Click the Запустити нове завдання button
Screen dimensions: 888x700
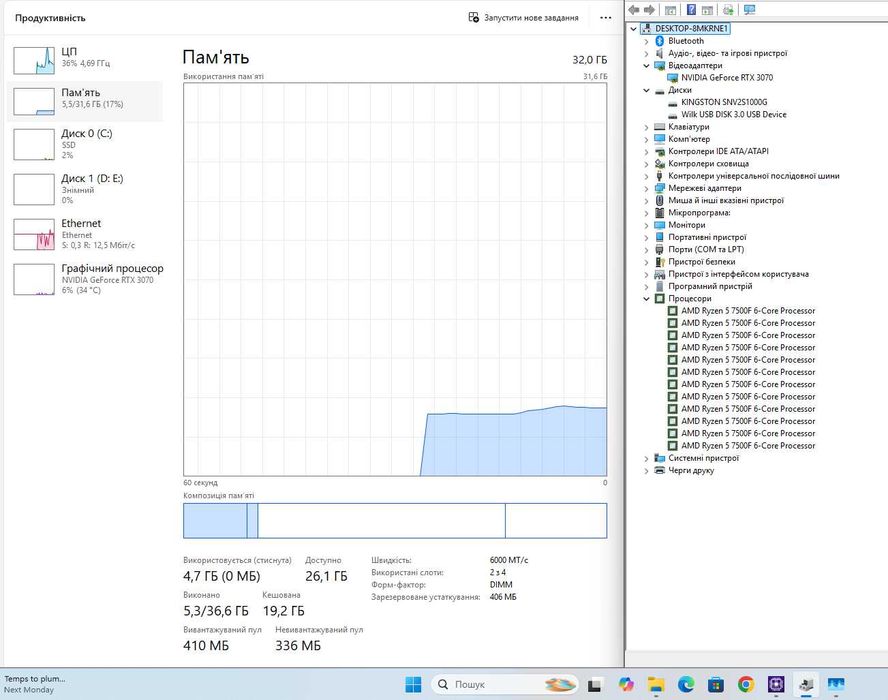point(523,18)
